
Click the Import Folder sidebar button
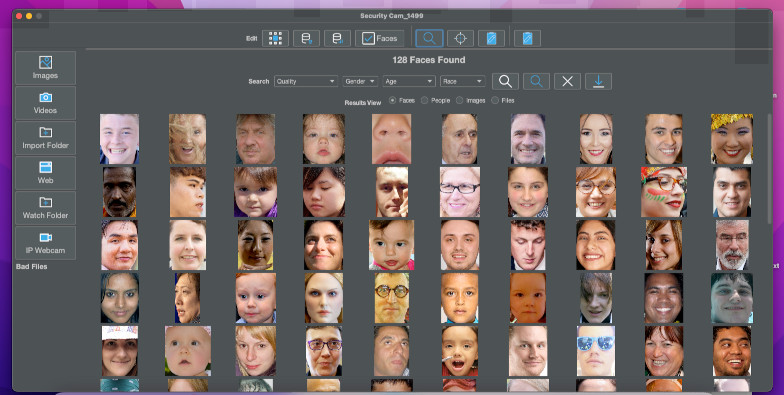pos(46,138)
